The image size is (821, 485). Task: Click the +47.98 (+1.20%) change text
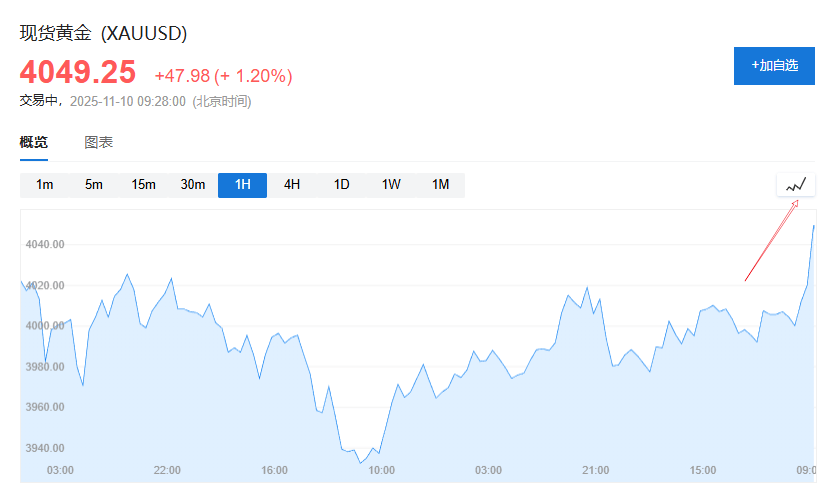pyautogui.click(x=223, y=76)
